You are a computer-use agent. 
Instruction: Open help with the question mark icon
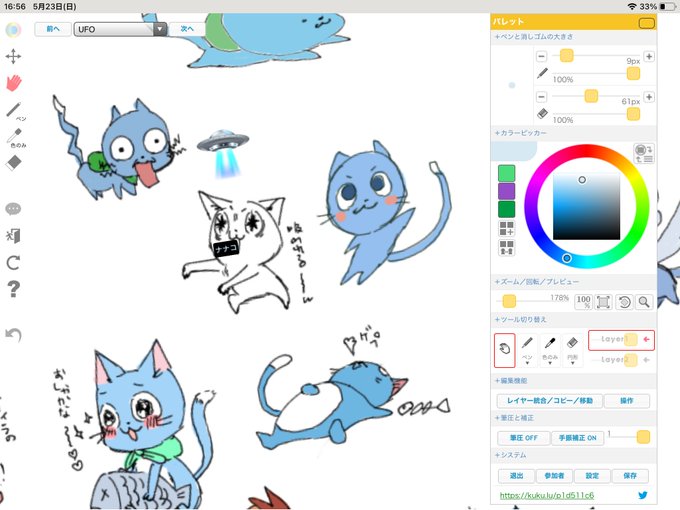coord(13,289)
